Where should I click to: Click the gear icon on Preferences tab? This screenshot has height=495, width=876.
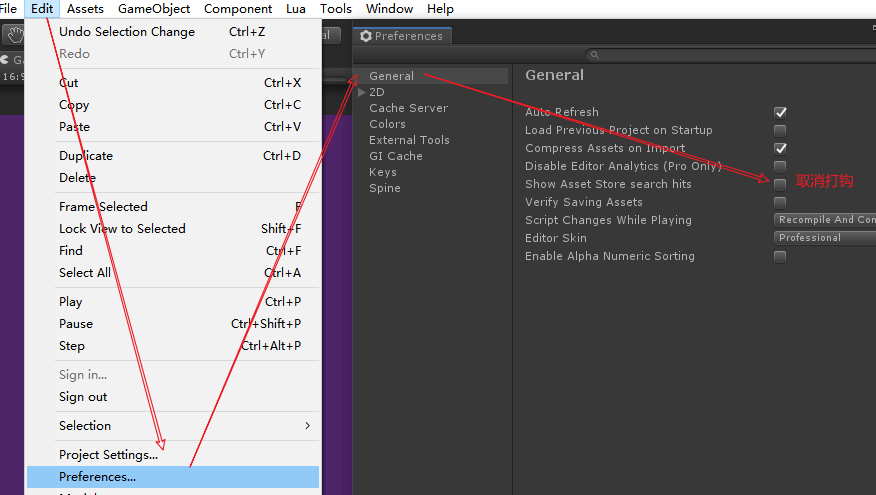tap(366, 36)
